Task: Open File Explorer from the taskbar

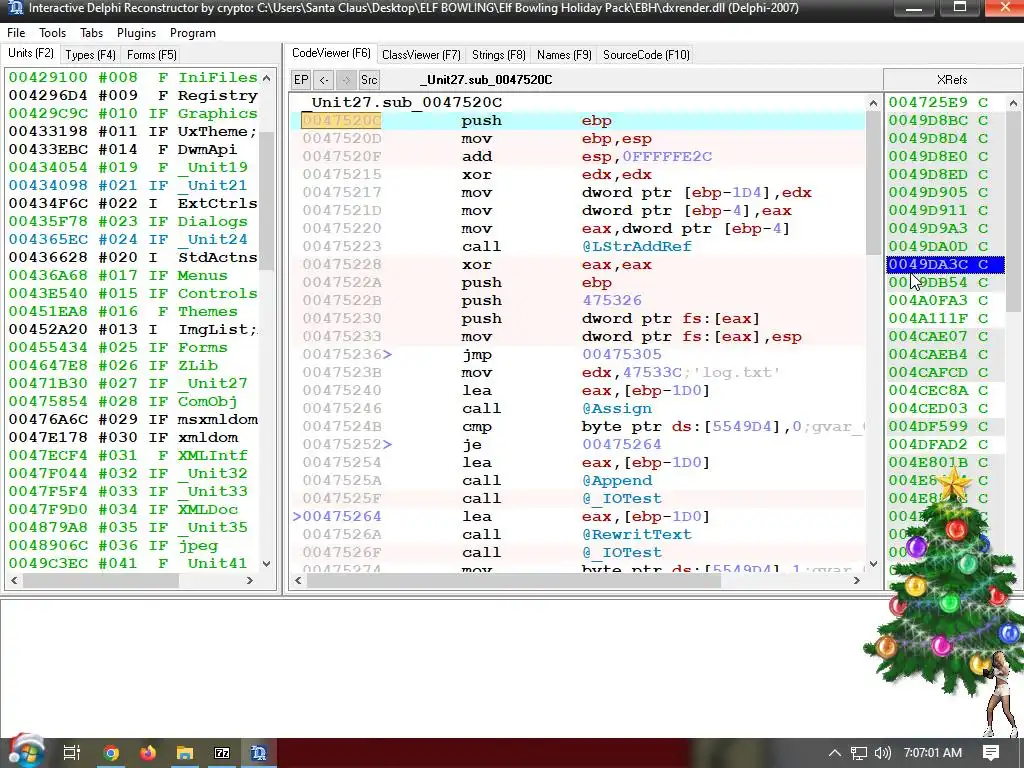Action: [x=185, y=753]
